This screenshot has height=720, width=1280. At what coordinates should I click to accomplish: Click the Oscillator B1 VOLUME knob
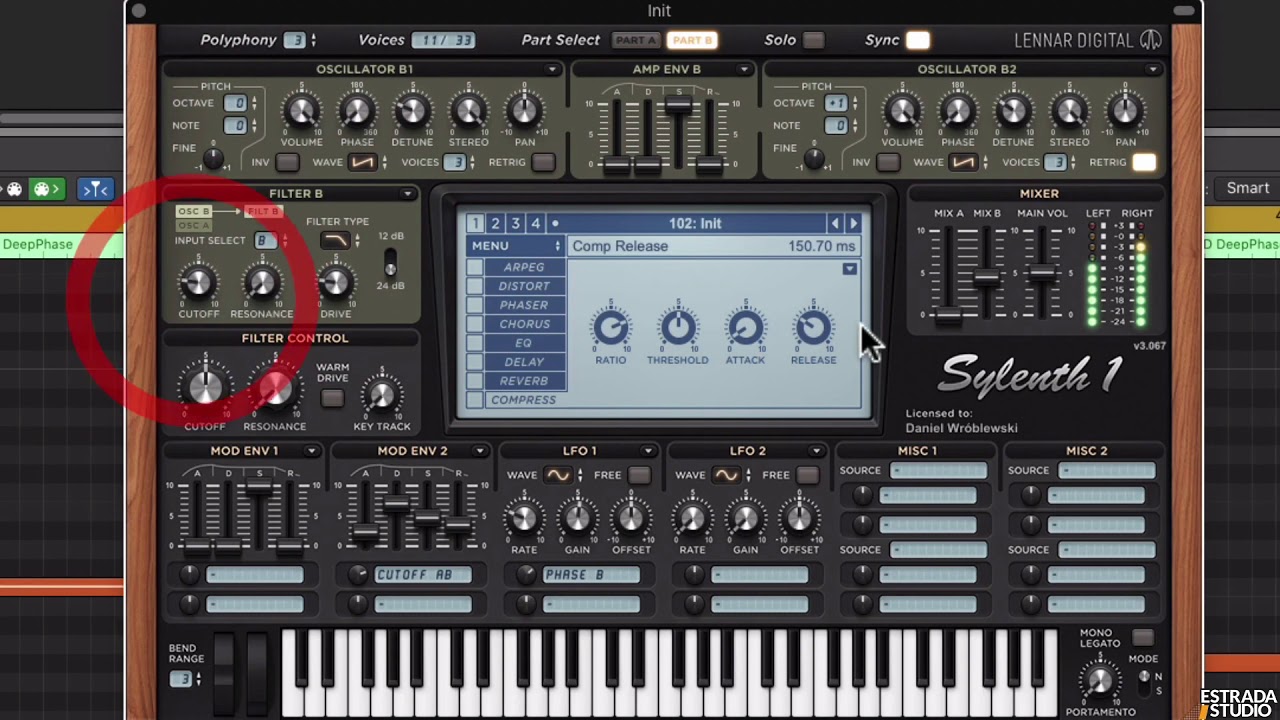pos(301,111)
